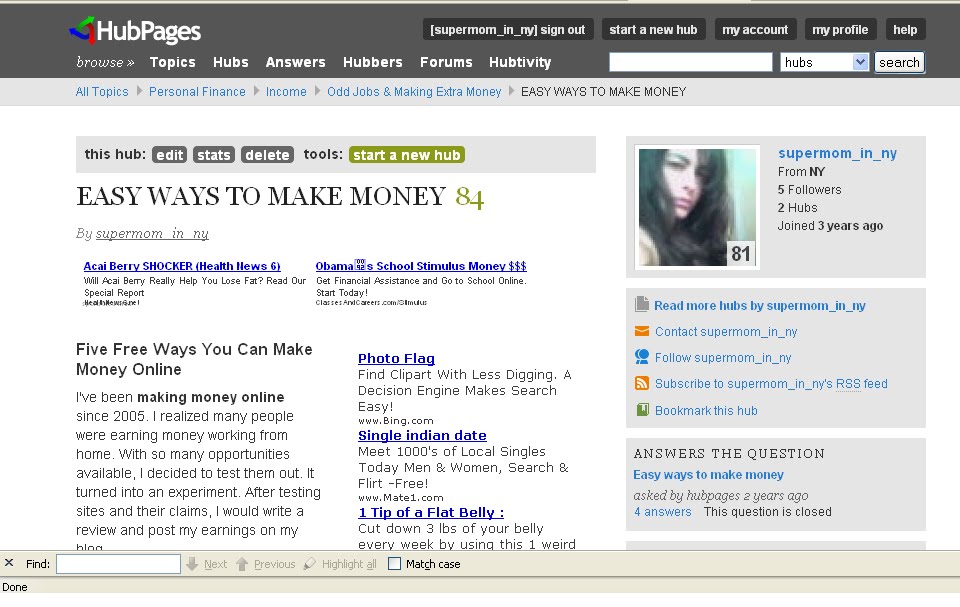This screenshot has height=607, width=960.
Task: Open the Forums page
Action: click(446, 62)
